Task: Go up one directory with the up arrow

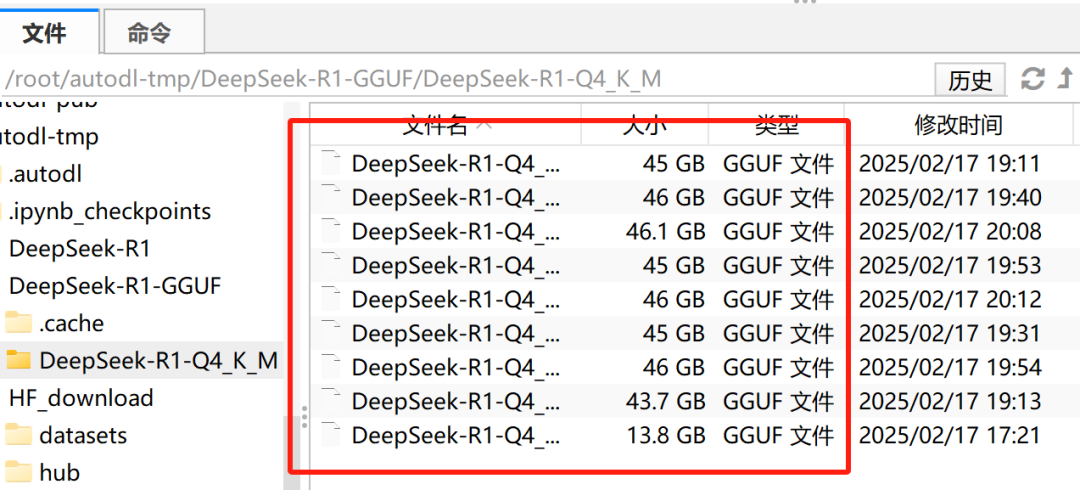Action: pyautogui.click(x=1066, y=78)
